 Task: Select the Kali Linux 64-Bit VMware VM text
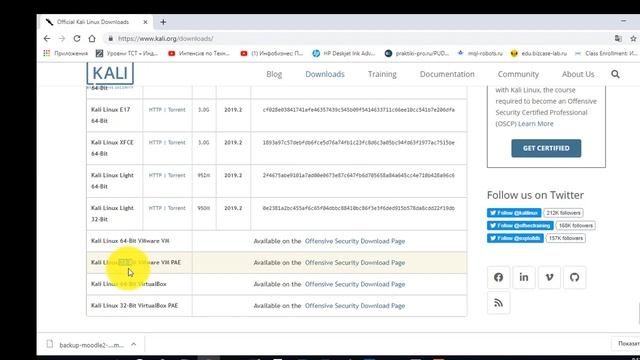click(130, 241)
